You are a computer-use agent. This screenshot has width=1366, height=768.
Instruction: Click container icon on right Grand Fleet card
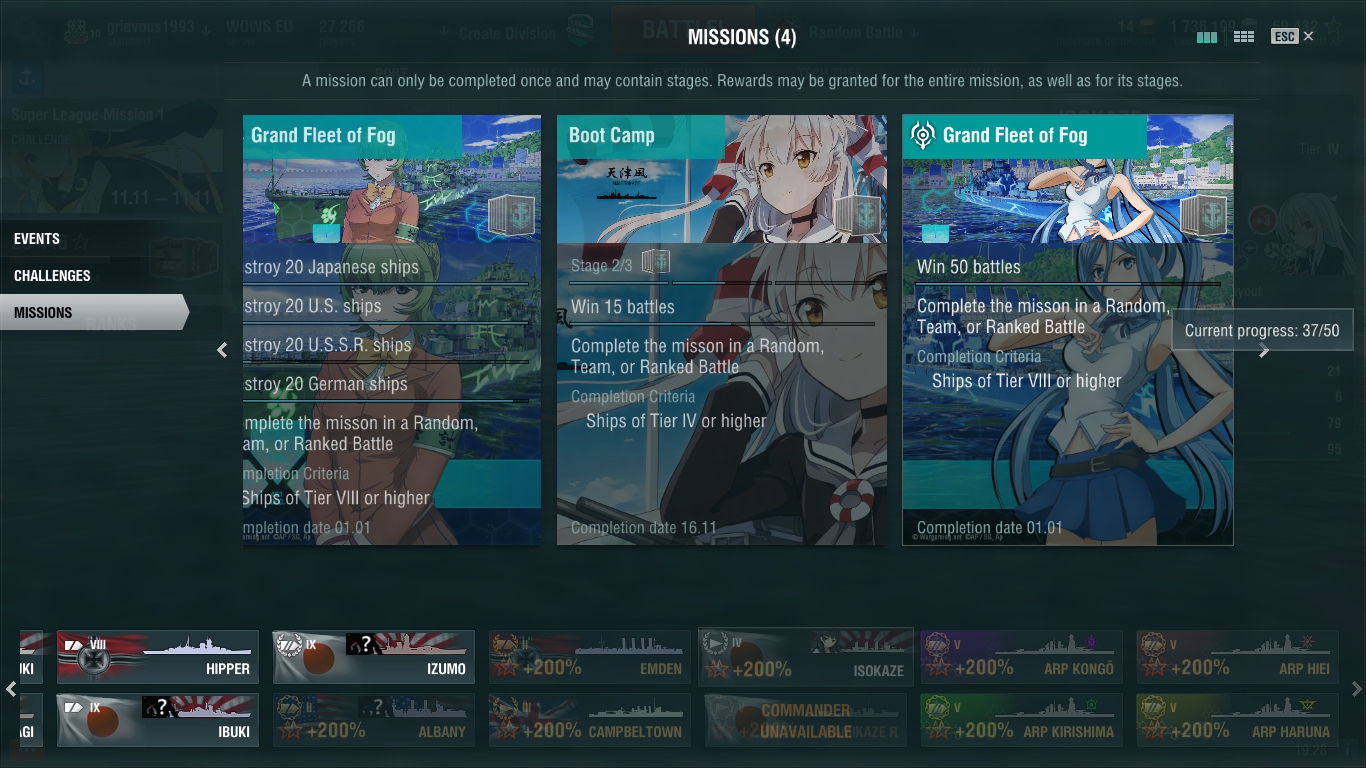click(1201, 215)
